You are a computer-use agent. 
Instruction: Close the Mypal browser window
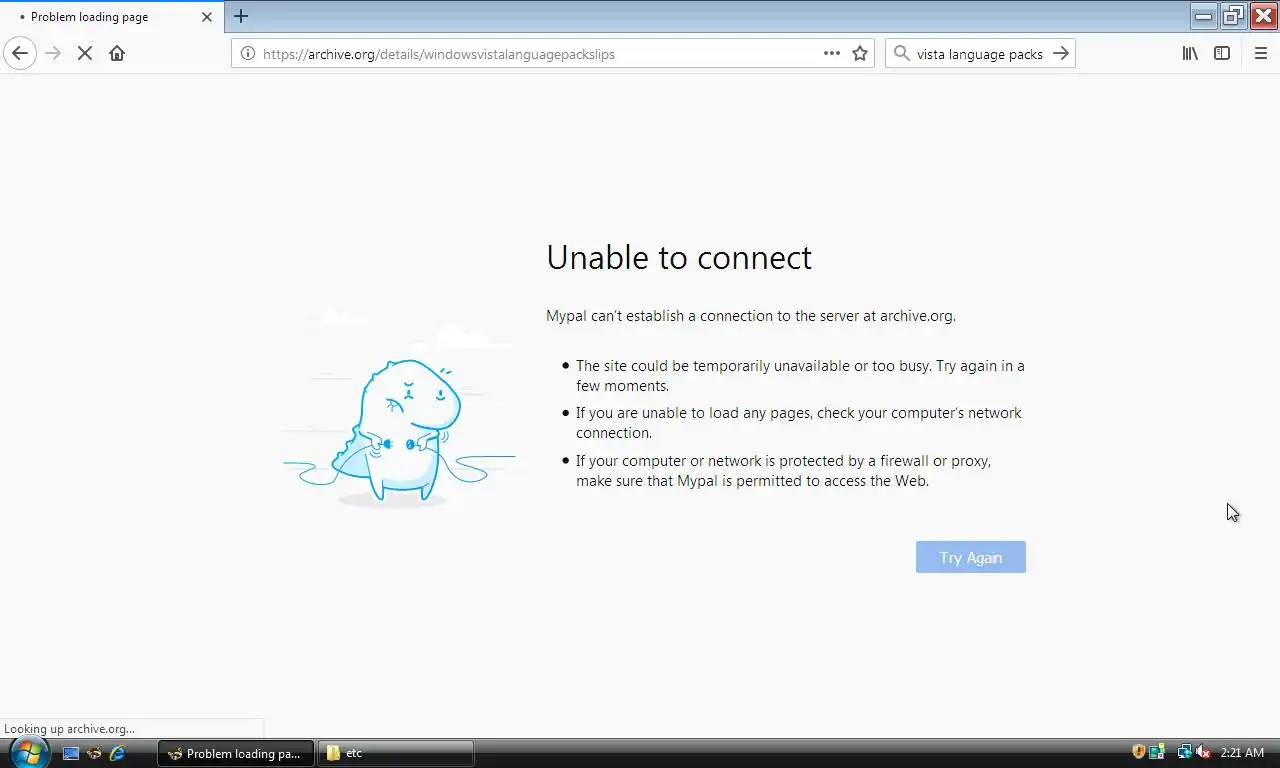[1263, 14]
